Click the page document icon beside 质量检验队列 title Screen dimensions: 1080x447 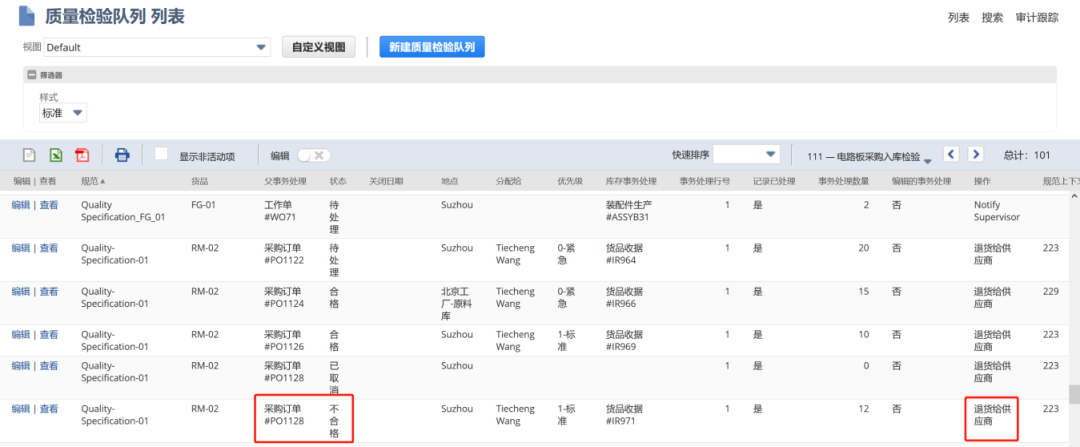point(27,16)
